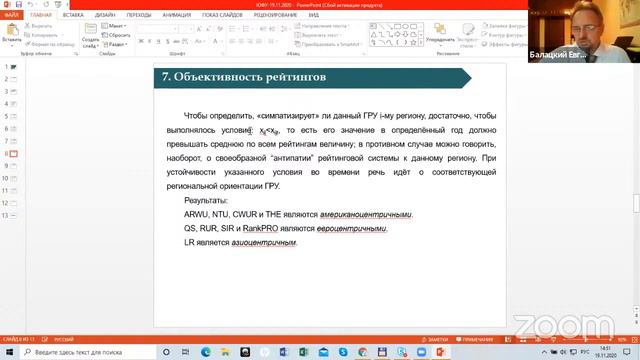Click the New Slide (Создать слайд) icon
Viewport: 640px width, 360px height.
90,29
